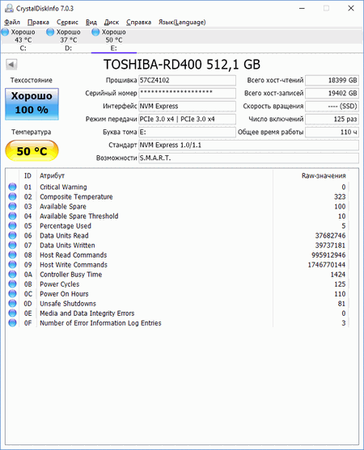Click the Хорошо 100 % health status button

[32, 104]
